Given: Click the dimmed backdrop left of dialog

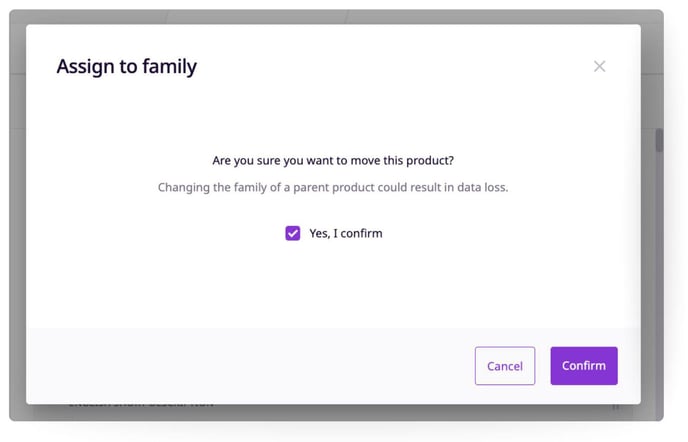Looking at the screenshot, I should point(18,215).
